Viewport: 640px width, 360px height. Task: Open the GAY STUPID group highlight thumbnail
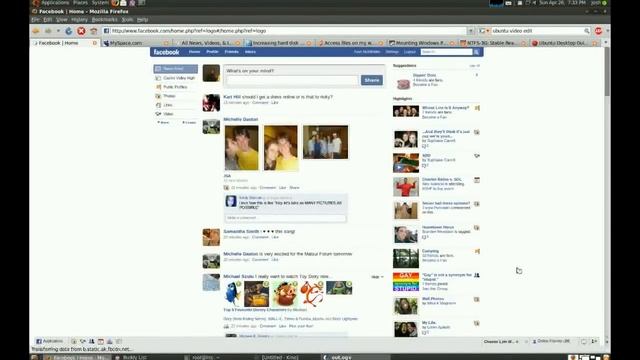(406, 282)
